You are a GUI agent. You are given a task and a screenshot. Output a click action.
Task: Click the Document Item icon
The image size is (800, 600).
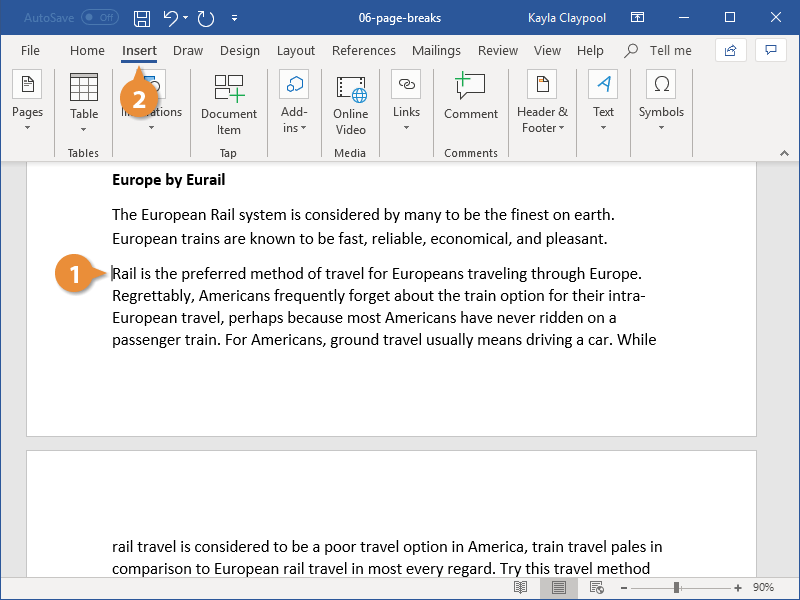pos(229,87)
